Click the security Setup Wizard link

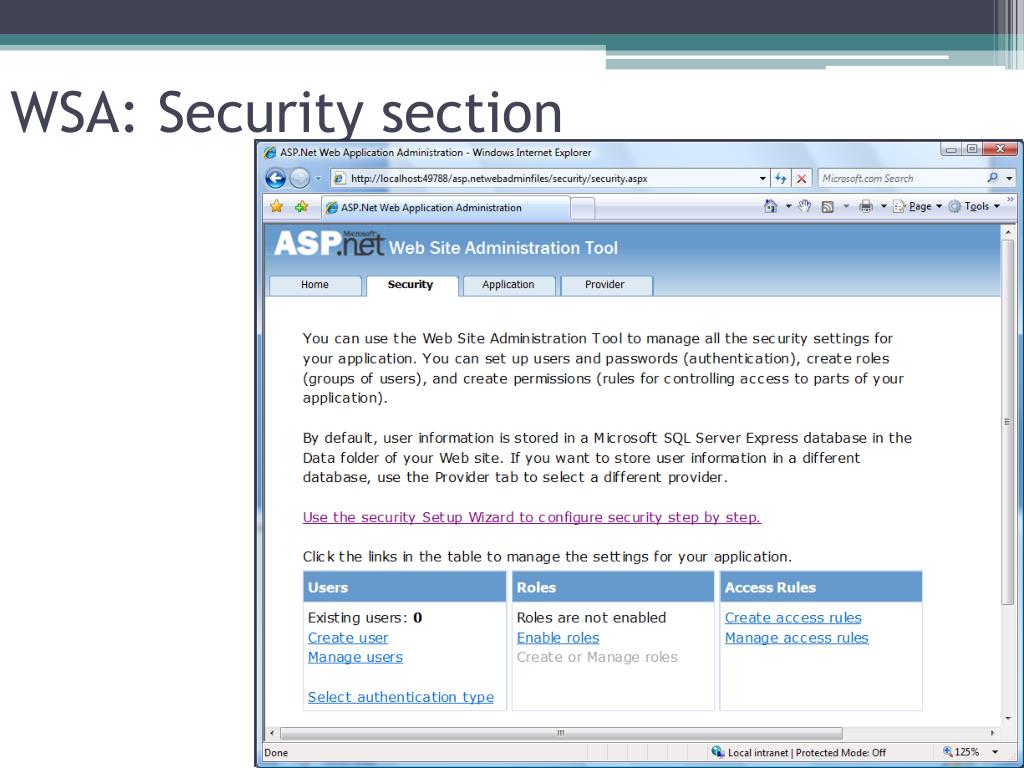(x=532, y=517)
